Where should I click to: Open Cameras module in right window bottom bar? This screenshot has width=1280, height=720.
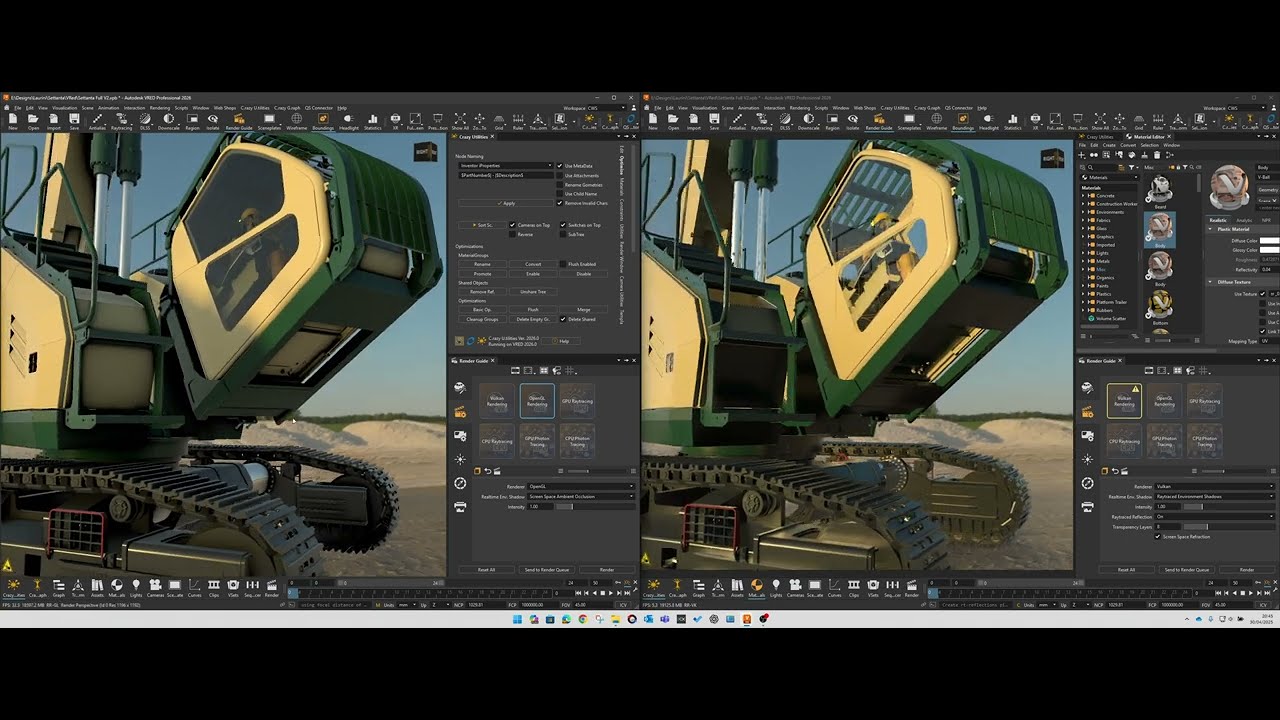[x=795, y=588]
